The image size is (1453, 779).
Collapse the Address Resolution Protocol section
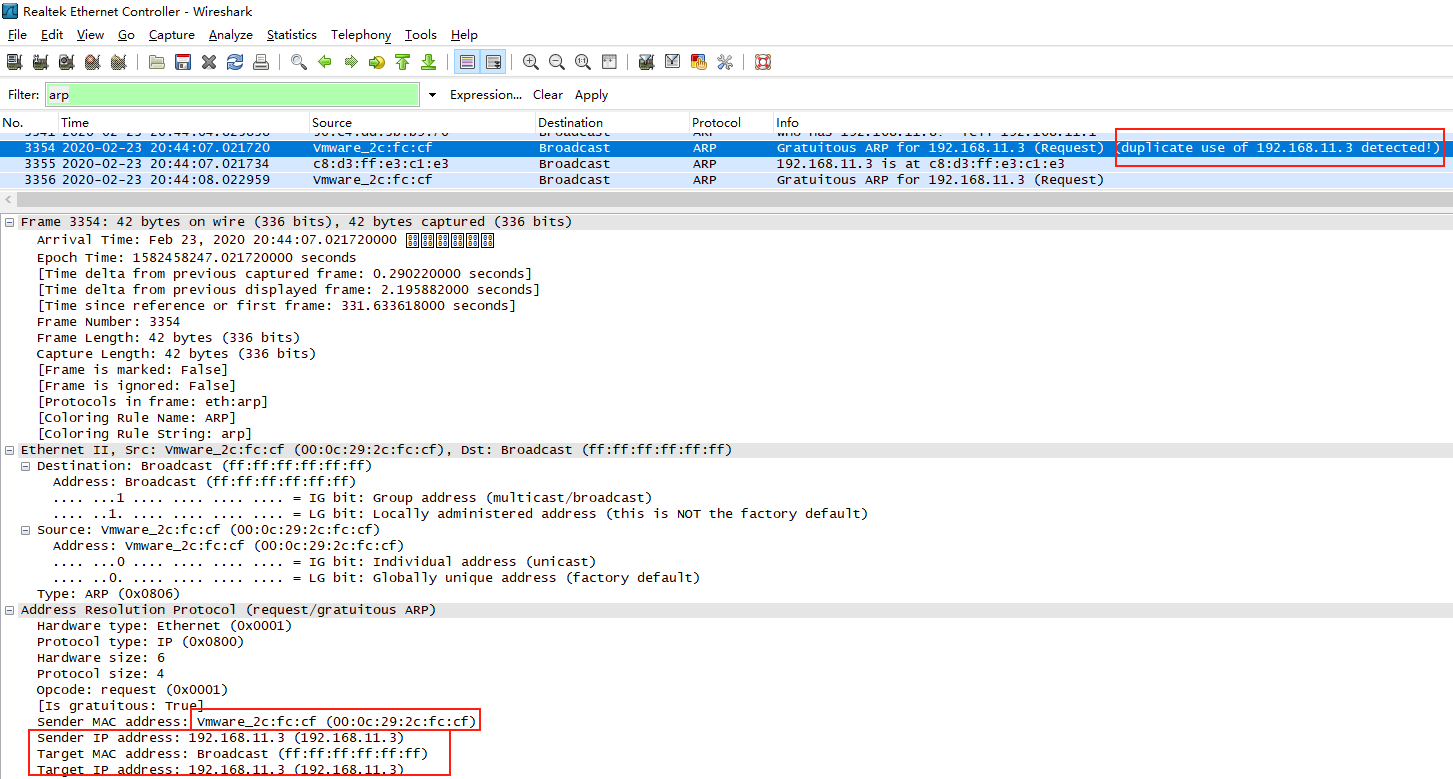(x=8, y=609)
